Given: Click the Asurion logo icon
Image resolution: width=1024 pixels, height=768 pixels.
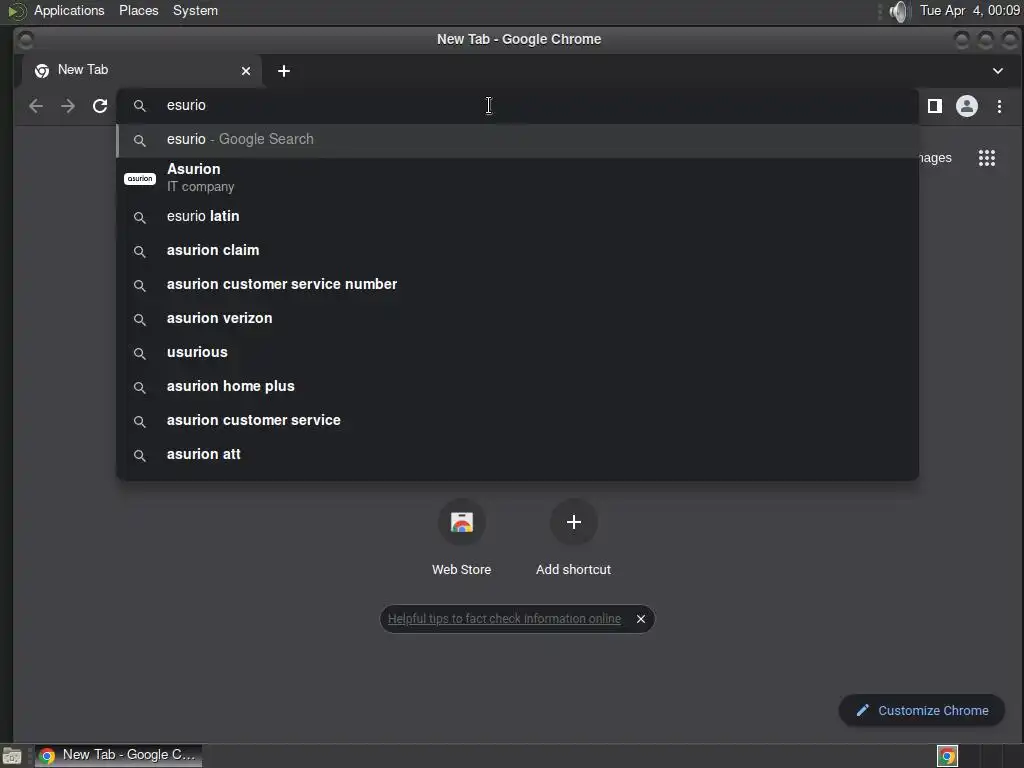Looking at the screenshot, I should [140, 178].
